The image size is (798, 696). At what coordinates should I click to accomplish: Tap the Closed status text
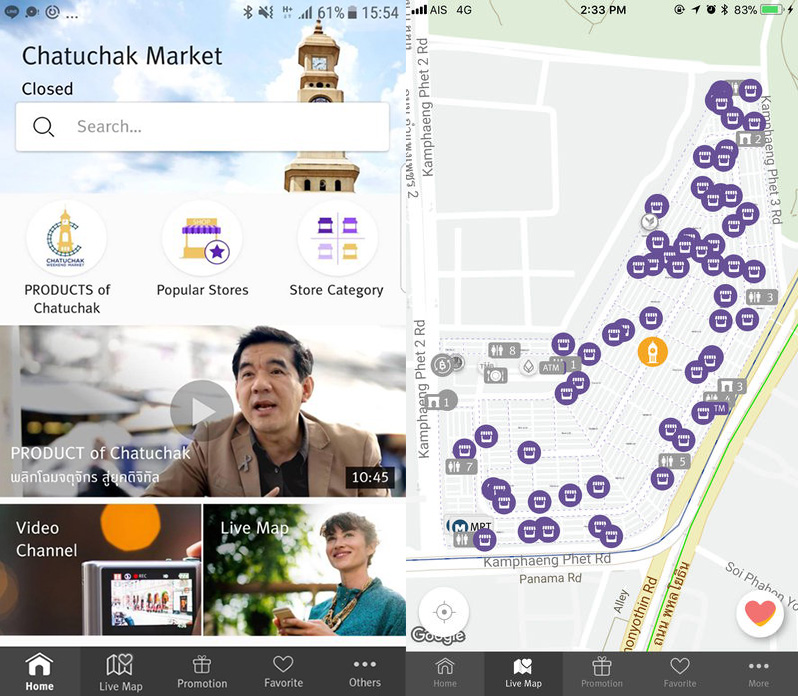(x=47, y=89)
